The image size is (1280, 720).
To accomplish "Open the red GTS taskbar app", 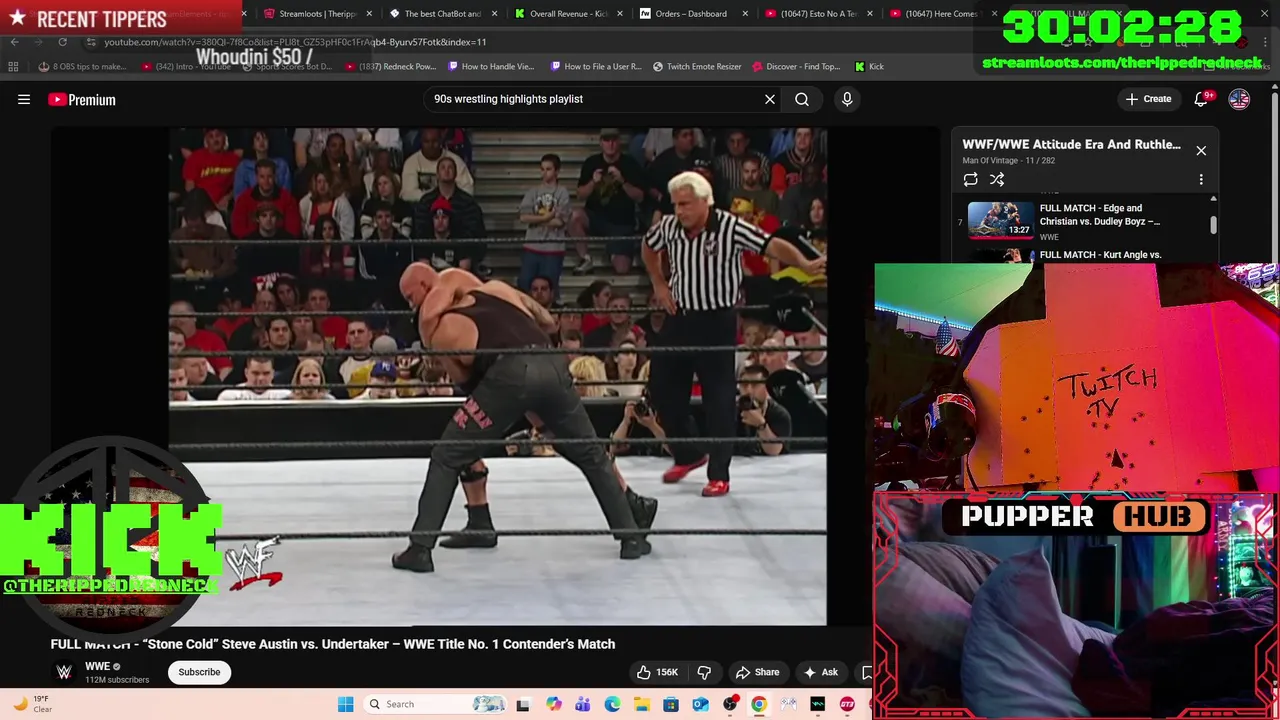I will coord(848,704).
